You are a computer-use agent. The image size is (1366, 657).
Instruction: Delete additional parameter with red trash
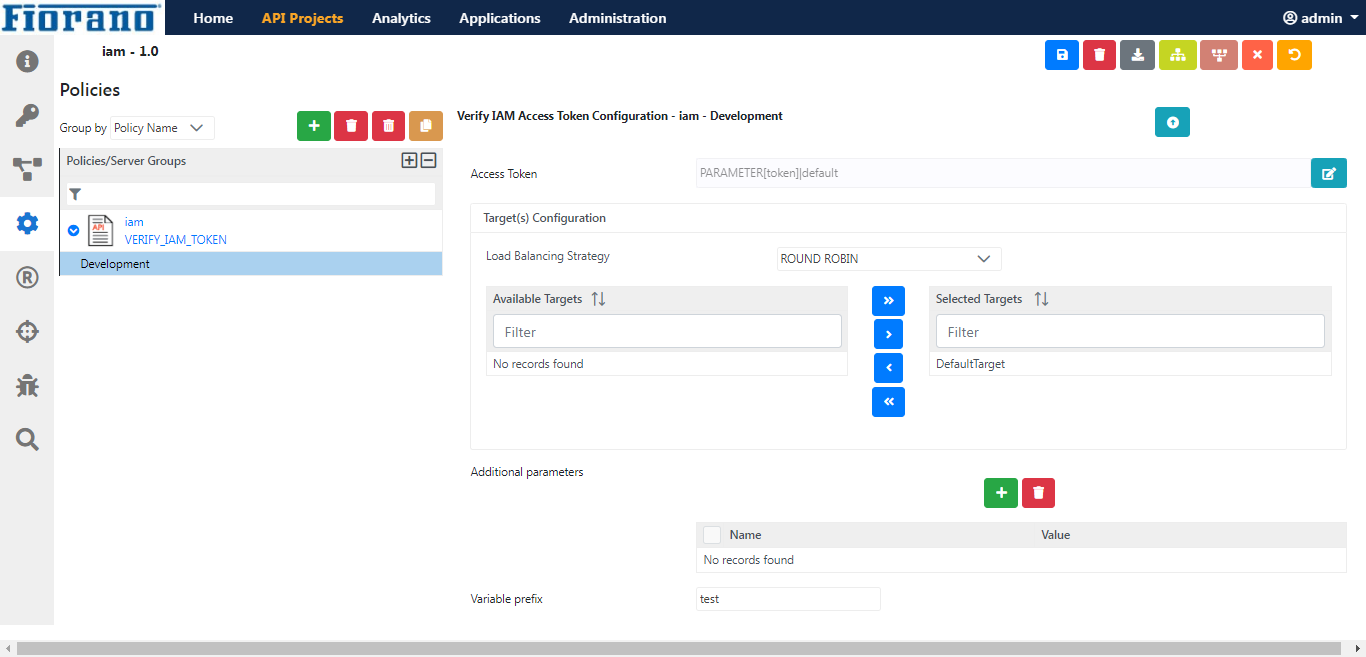1039,493
